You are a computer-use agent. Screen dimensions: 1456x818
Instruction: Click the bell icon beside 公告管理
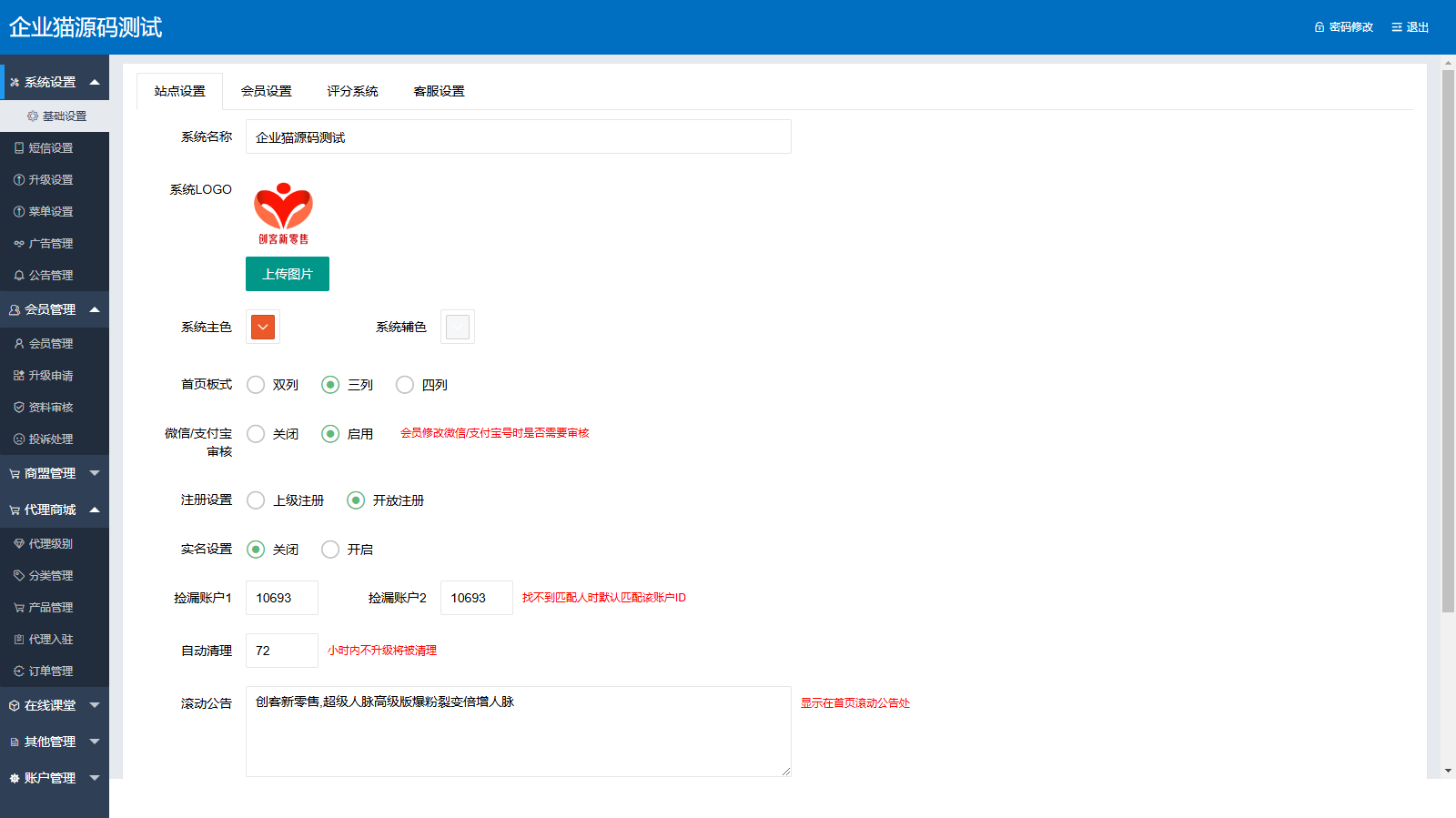[19, 276]
